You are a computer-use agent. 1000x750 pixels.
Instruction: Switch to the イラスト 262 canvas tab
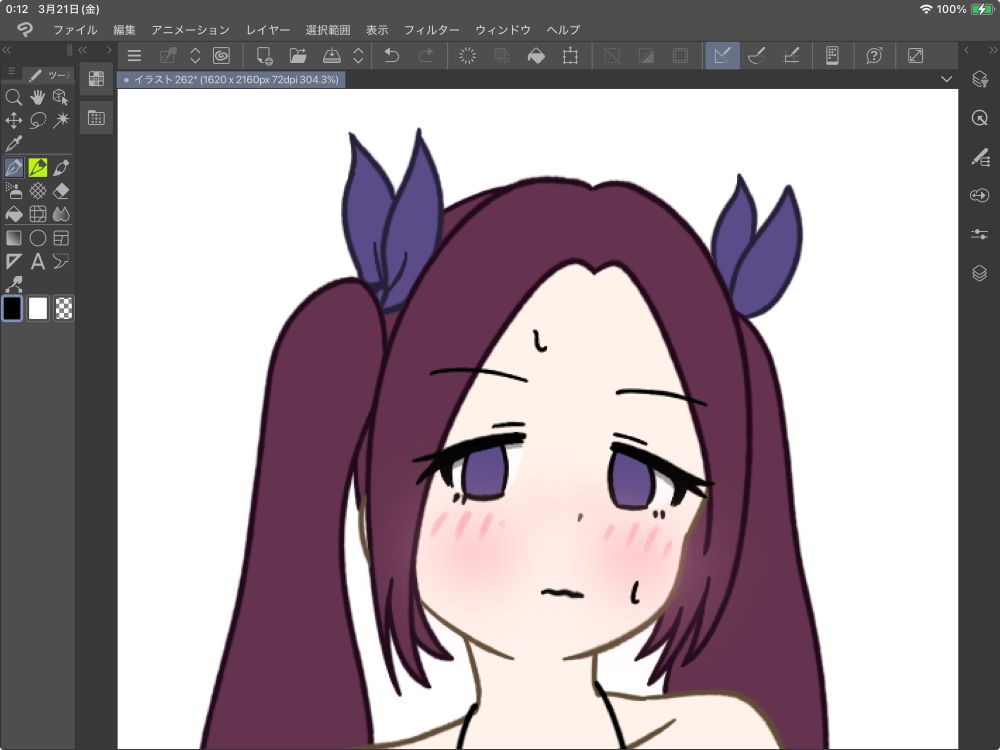[231, 80]
